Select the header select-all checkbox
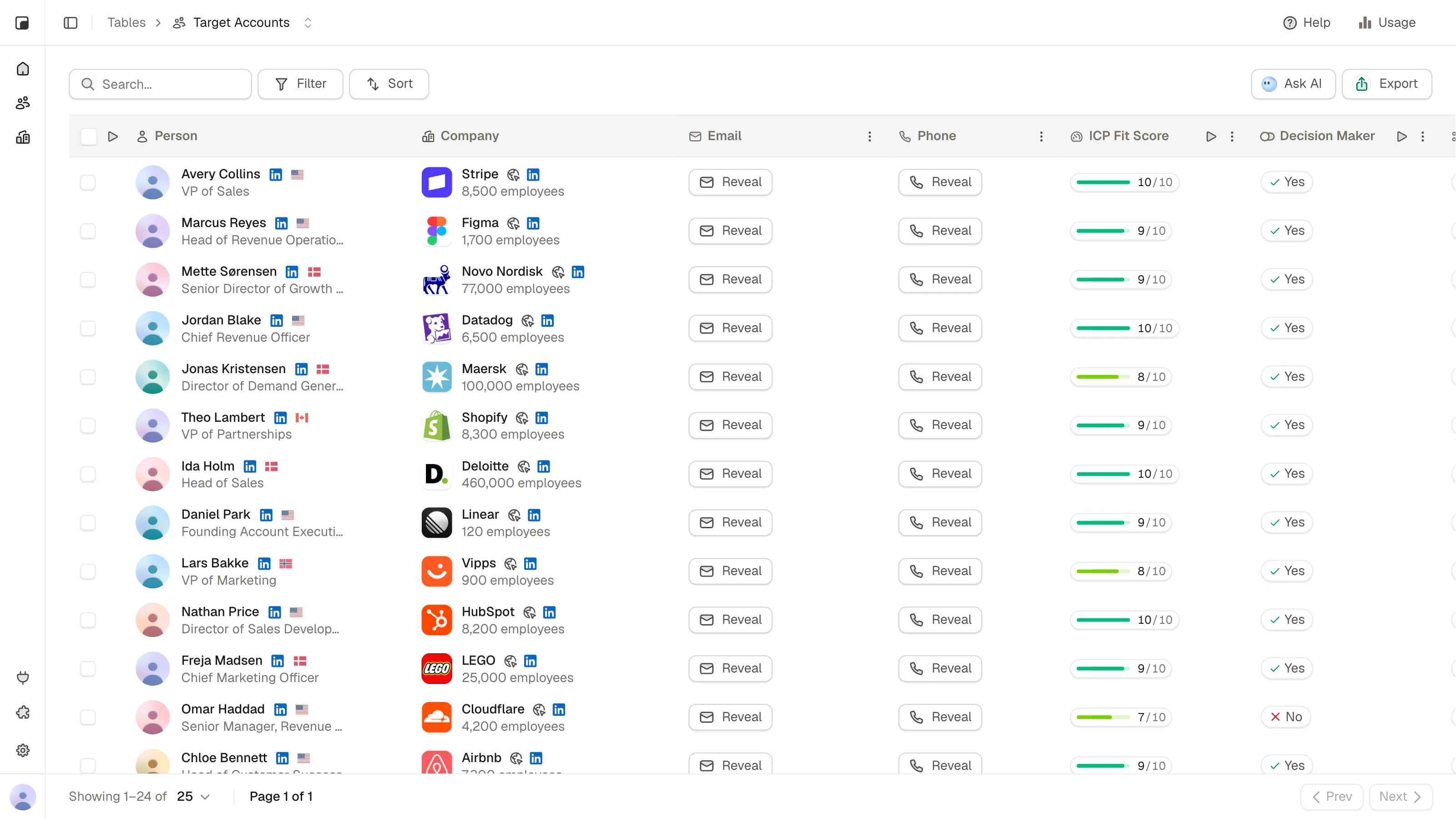 (89, 136)
